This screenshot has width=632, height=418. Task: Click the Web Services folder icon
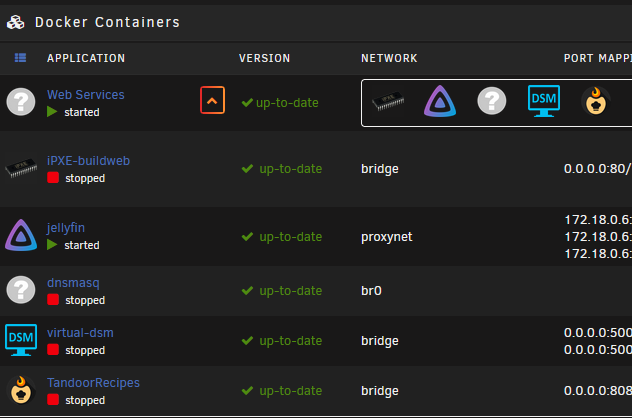(x=21, y=102)
